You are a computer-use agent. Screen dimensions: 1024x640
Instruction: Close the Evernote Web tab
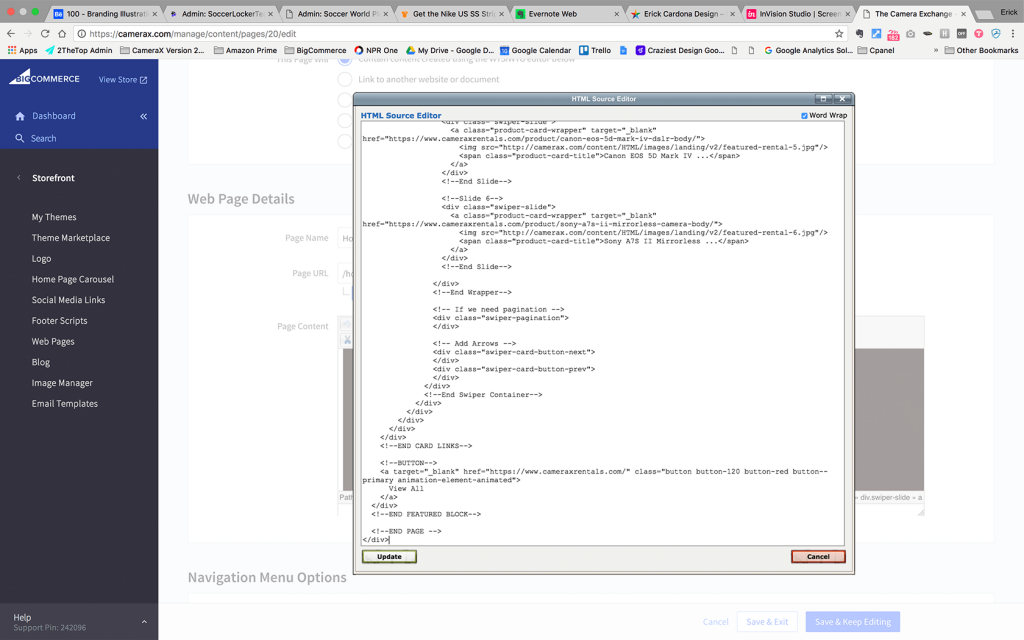616,14
